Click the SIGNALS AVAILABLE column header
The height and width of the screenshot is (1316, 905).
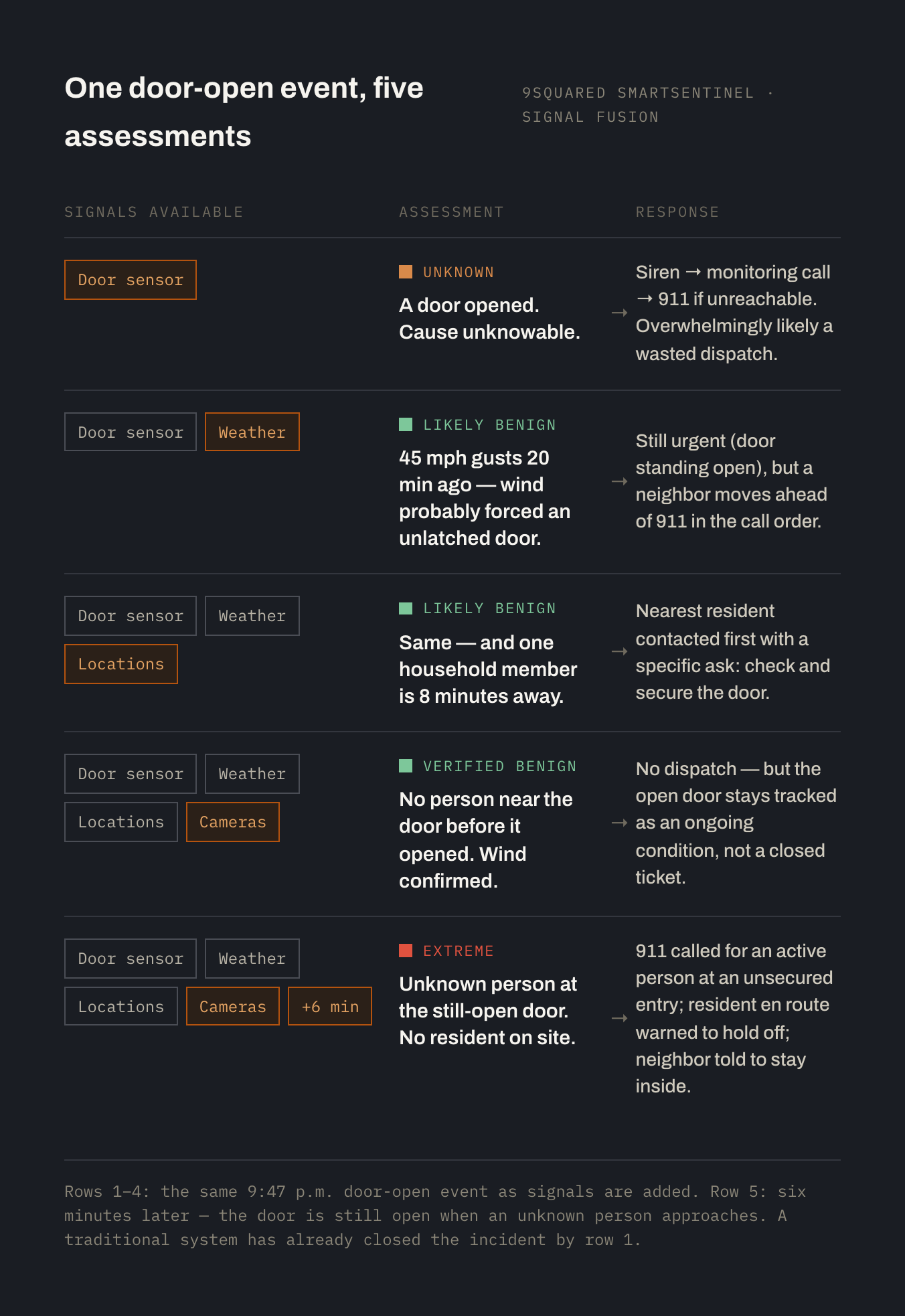[154, 212]
